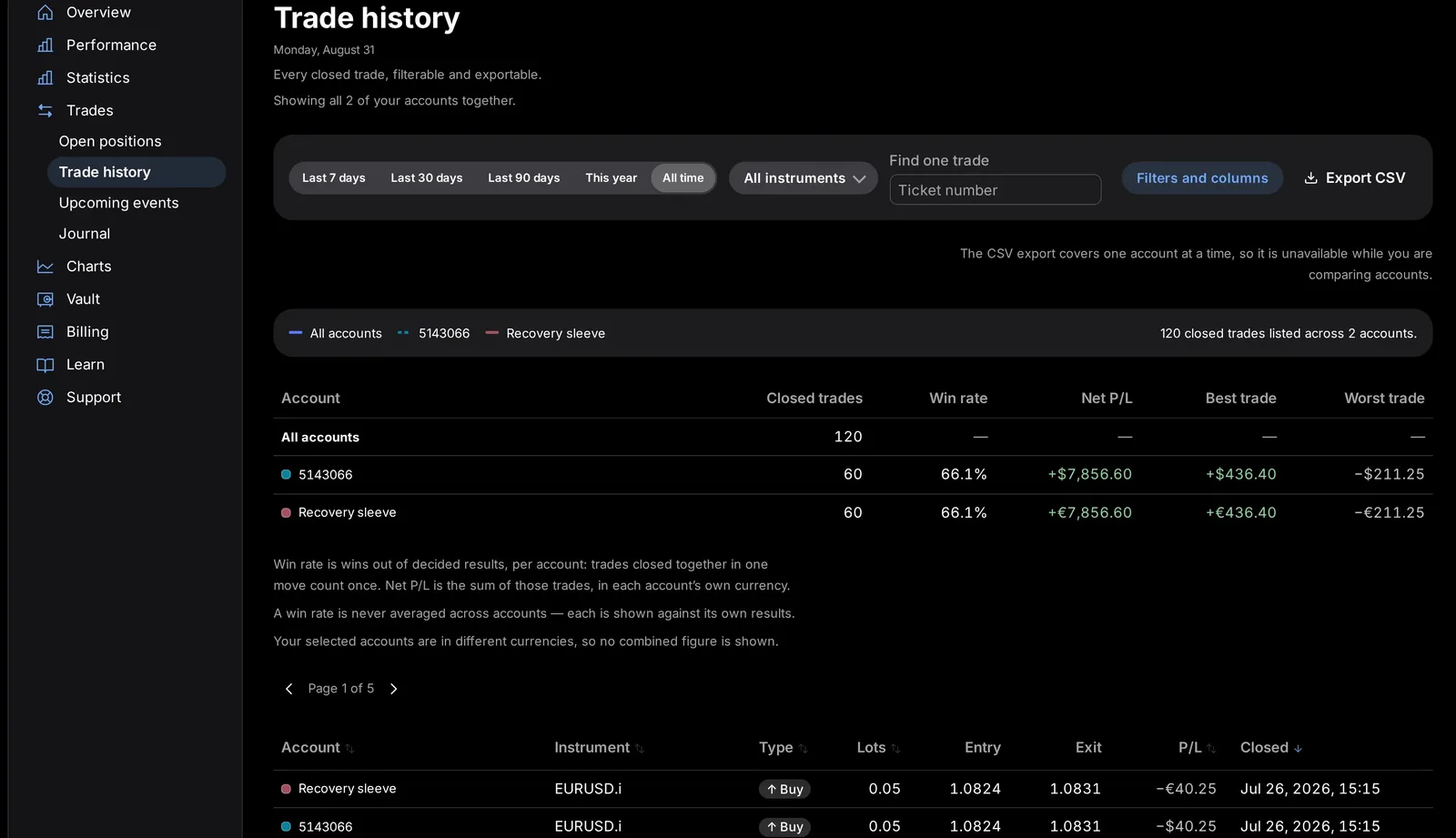The width and height of the screenshot is (1456, 838).
Task: Click the Trades swap arrows icon
Action: 45,111
